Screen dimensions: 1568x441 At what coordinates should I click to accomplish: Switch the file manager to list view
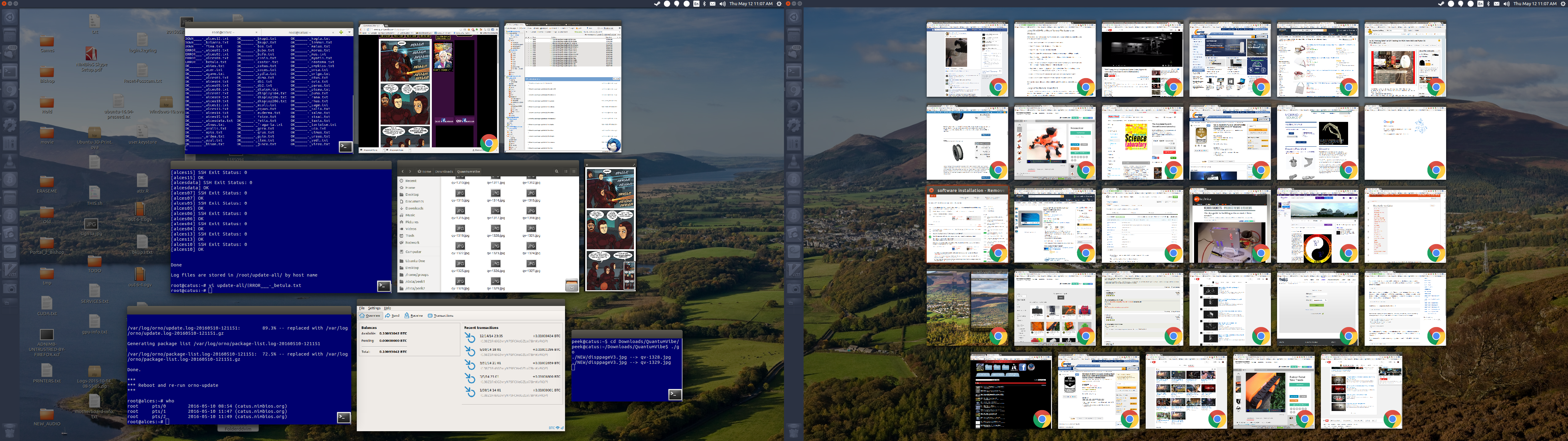pos(565,171)
